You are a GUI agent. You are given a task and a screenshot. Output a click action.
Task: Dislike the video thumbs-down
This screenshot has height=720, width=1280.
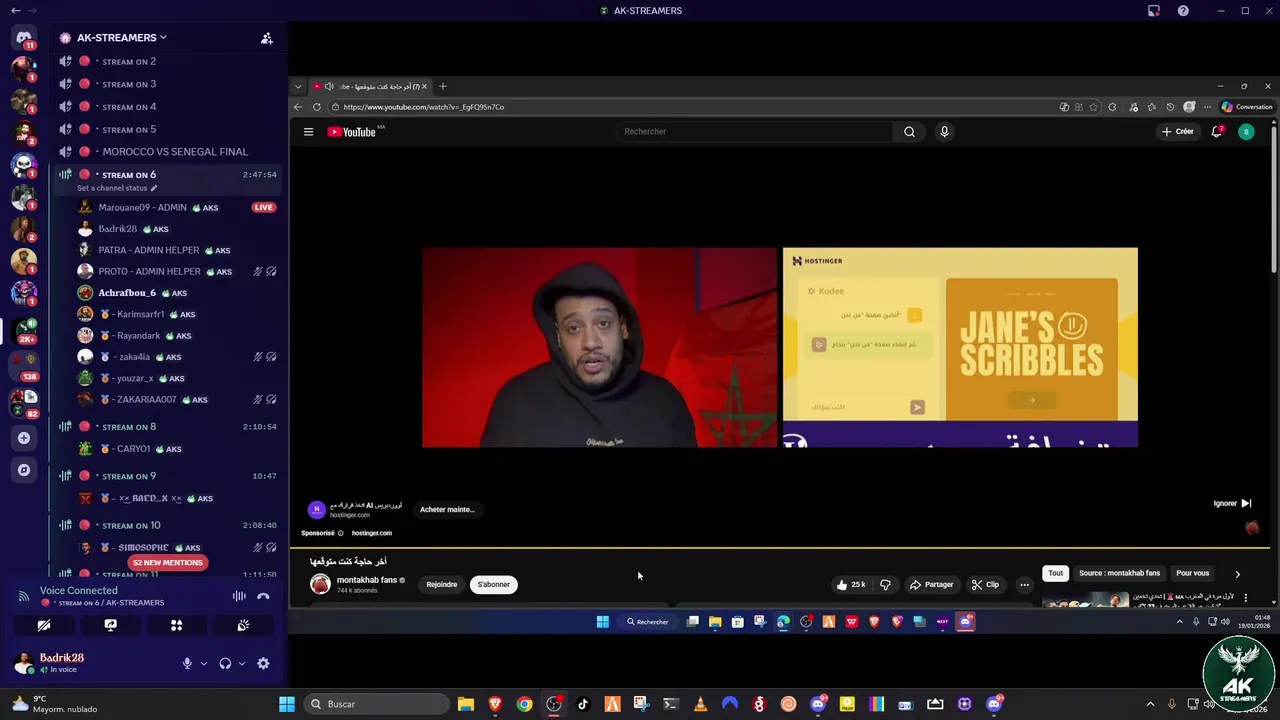(x=885, y=584)
